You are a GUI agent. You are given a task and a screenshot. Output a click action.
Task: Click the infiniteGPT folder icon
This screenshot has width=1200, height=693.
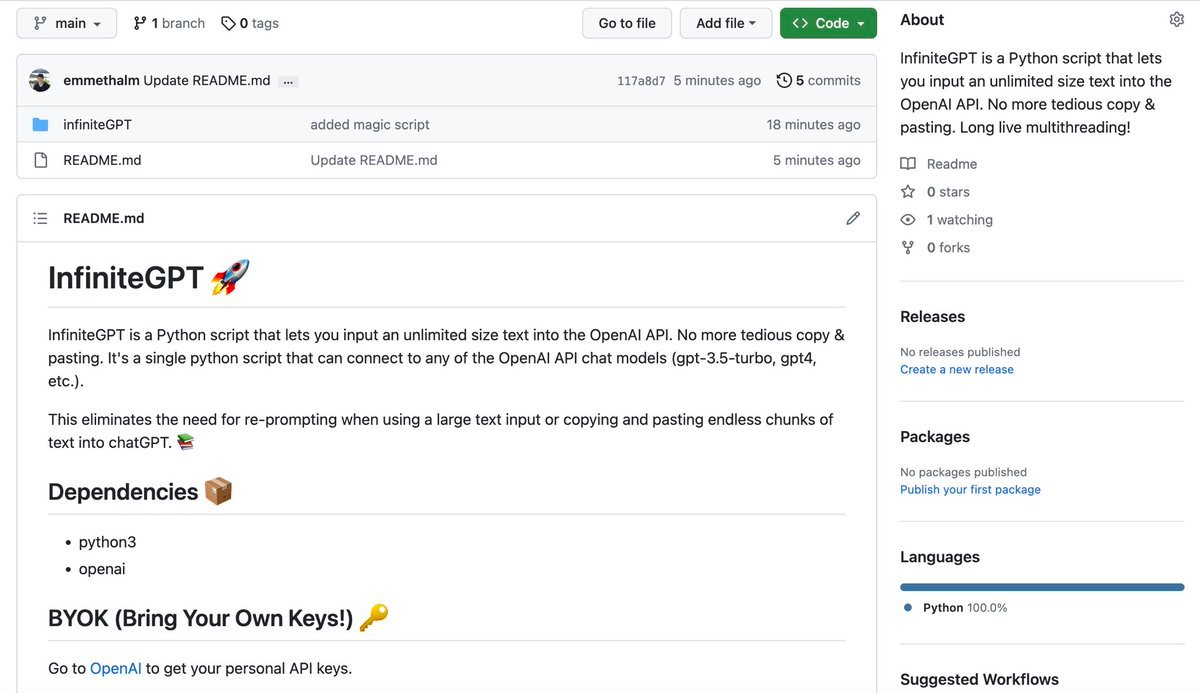pyautogui.click(x=40, y=125)
